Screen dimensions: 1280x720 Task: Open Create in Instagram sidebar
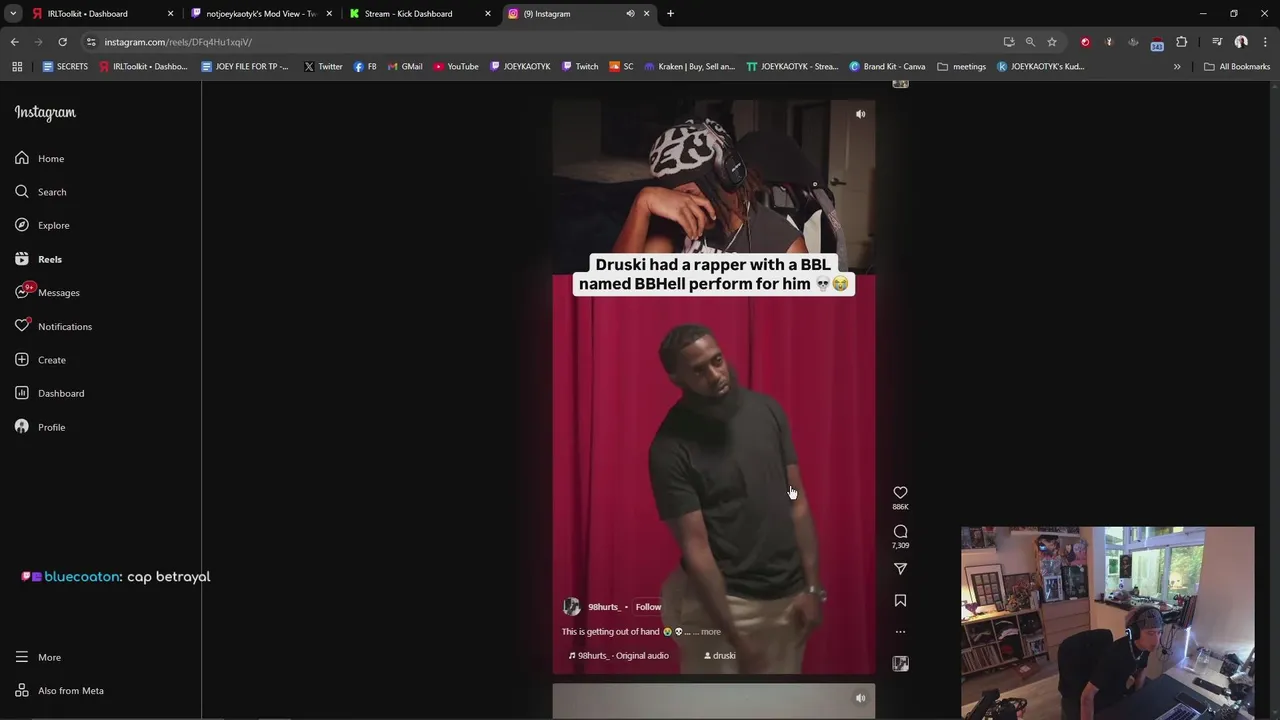pyautogui.click(x=41, y=360)
